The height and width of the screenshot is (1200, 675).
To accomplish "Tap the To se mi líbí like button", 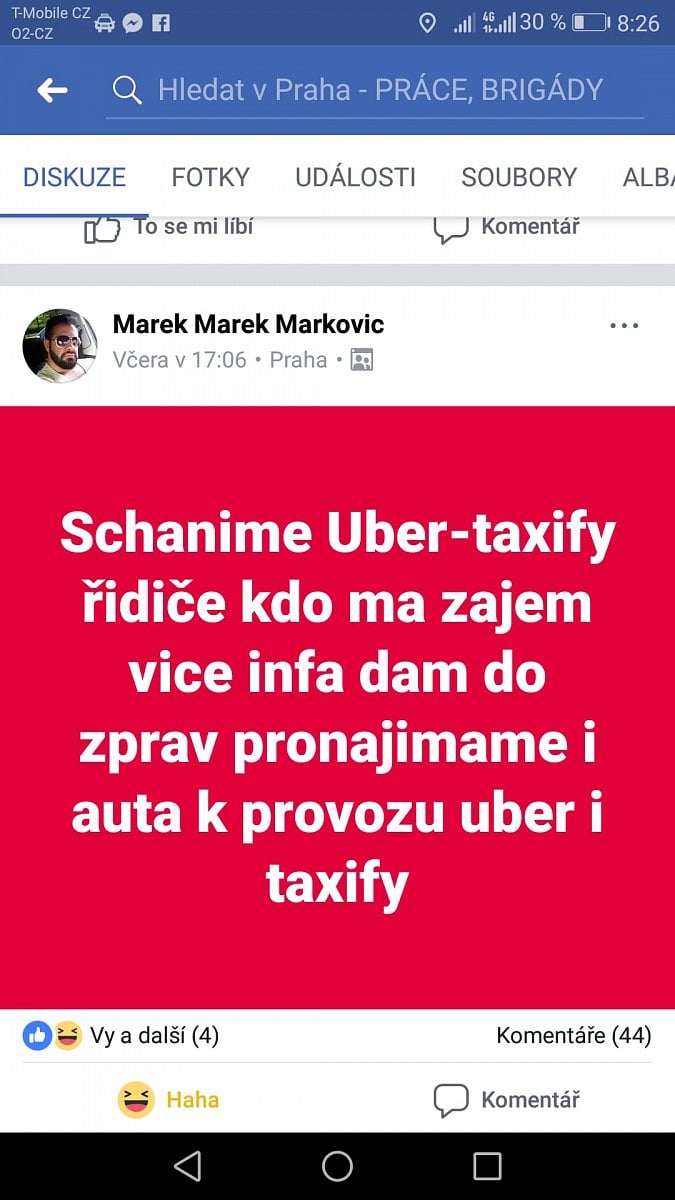I will [x=168, y=228].
